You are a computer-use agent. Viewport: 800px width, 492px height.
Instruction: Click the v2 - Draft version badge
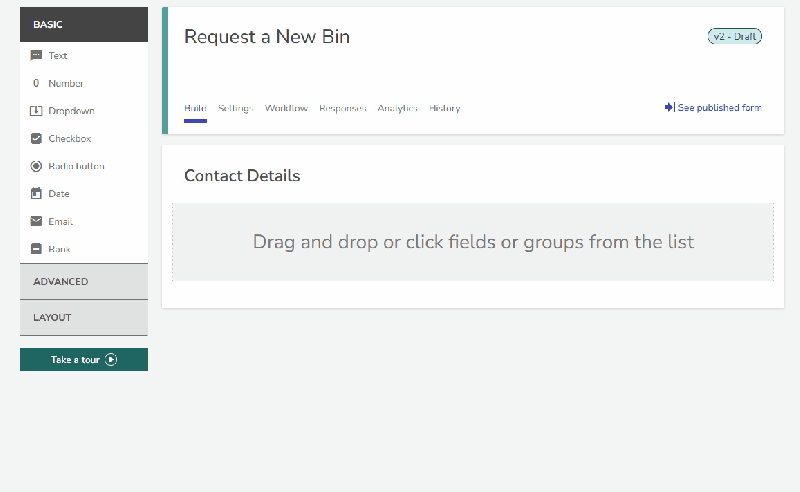pos(735,36)
